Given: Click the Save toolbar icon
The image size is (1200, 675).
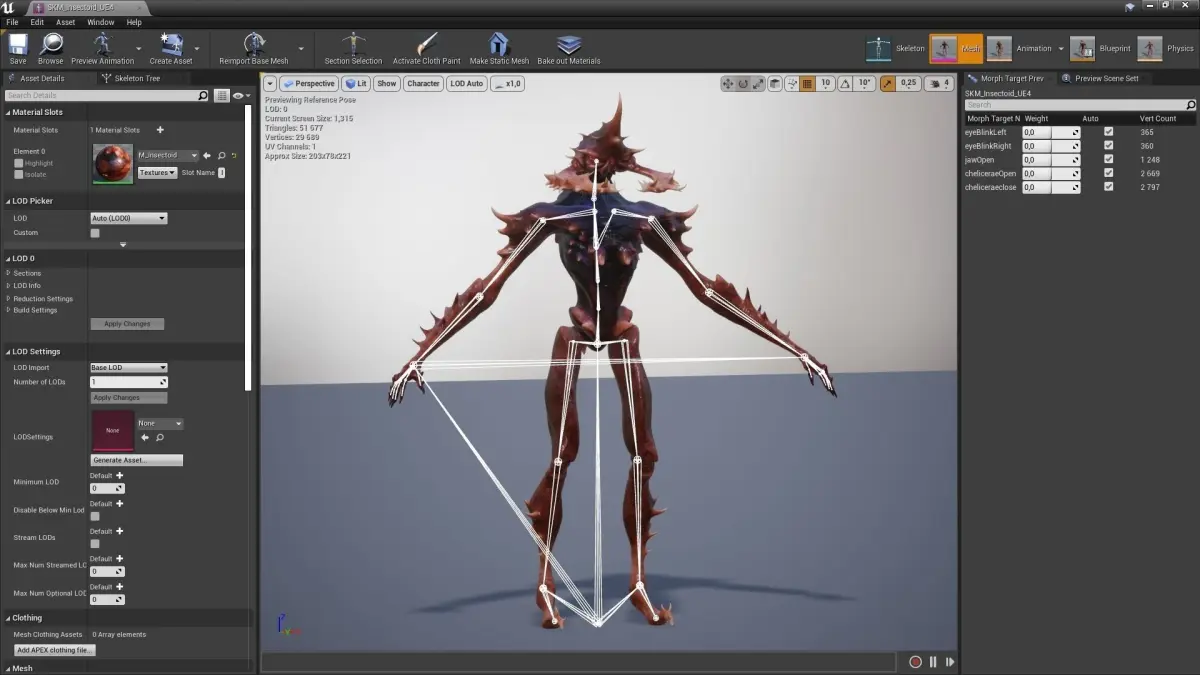Looking at the screenshot, I should [18, 44].
